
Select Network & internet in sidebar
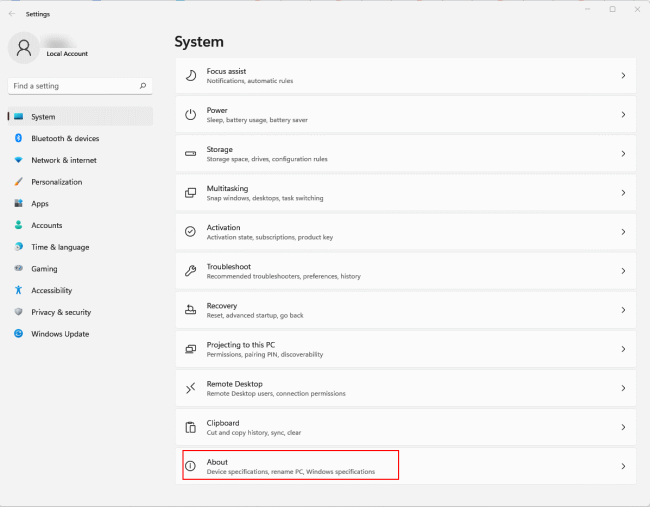(x=64, y=160)
